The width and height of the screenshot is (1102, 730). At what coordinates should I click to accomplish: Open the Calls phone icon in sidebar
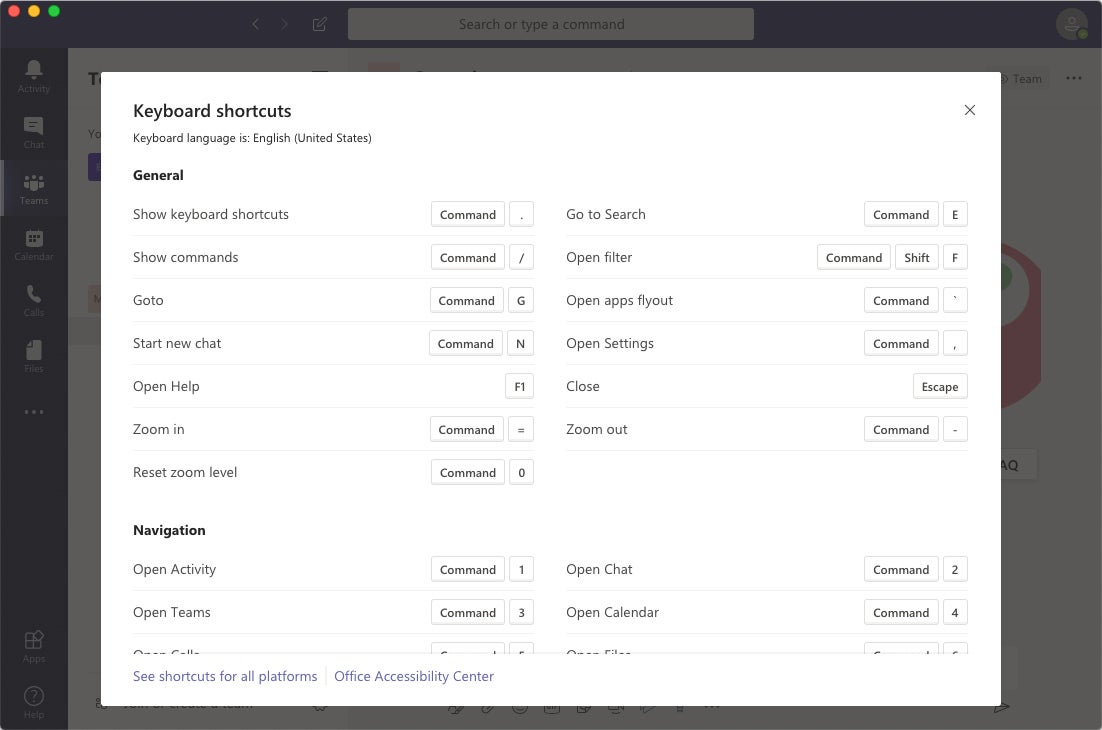pos(34,301)
